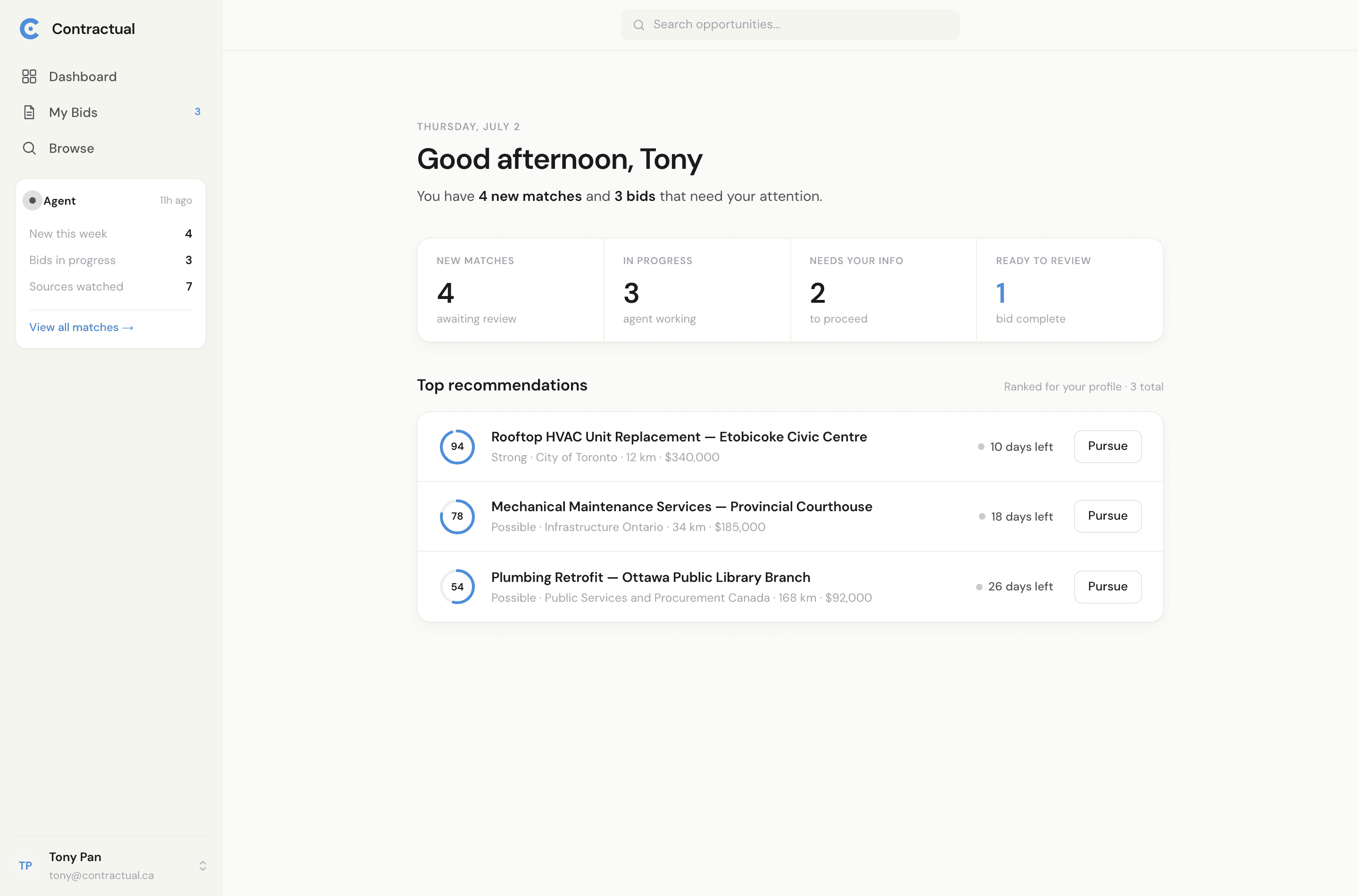This screenshot has width=1358, height=896.
Task: Open the Ready to Review stat card
Action: [1069, 290]
